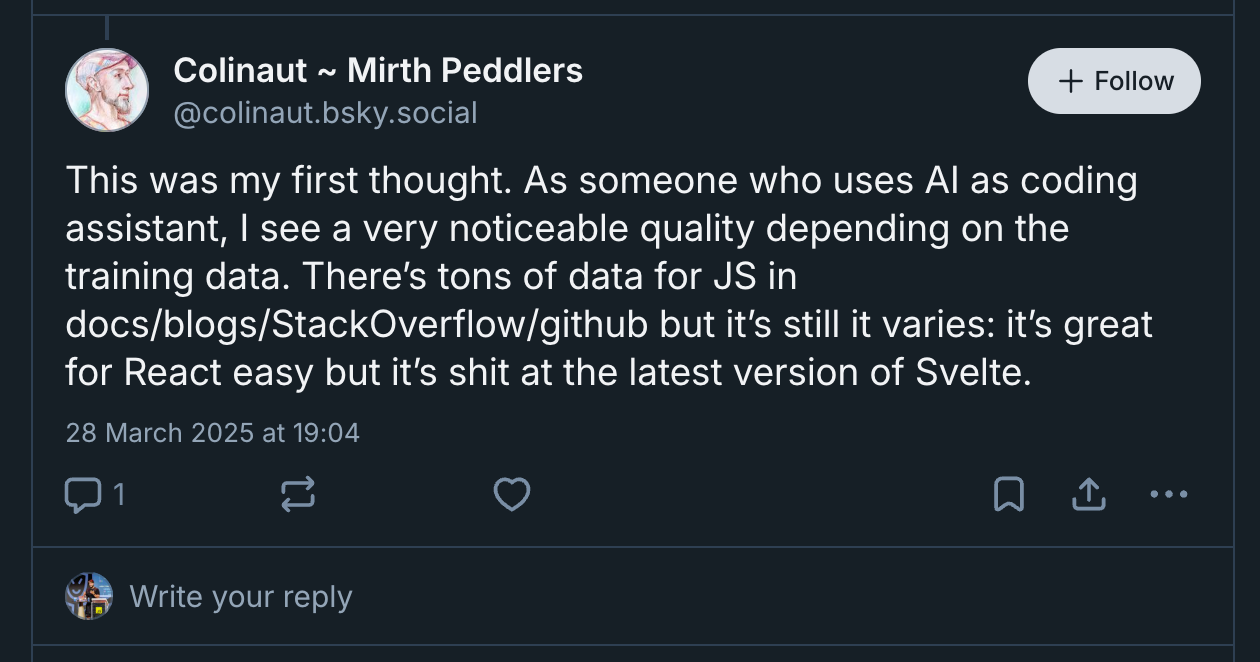Open the share icon on the post
Viewport: 1260px width, 662px height.
[1088, 494]
